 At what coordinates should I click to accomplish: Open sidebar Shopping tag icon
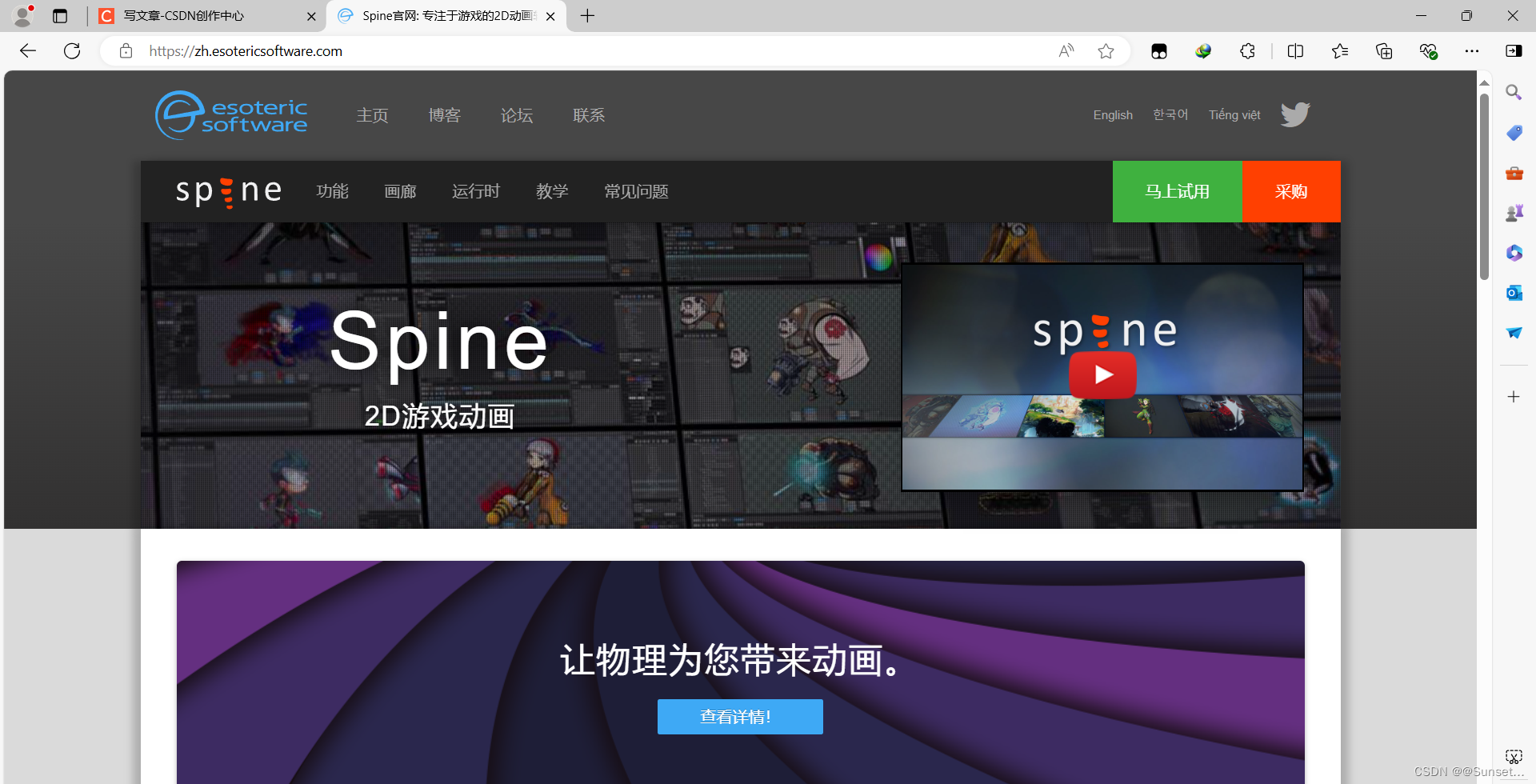(x=1514, y=133)
